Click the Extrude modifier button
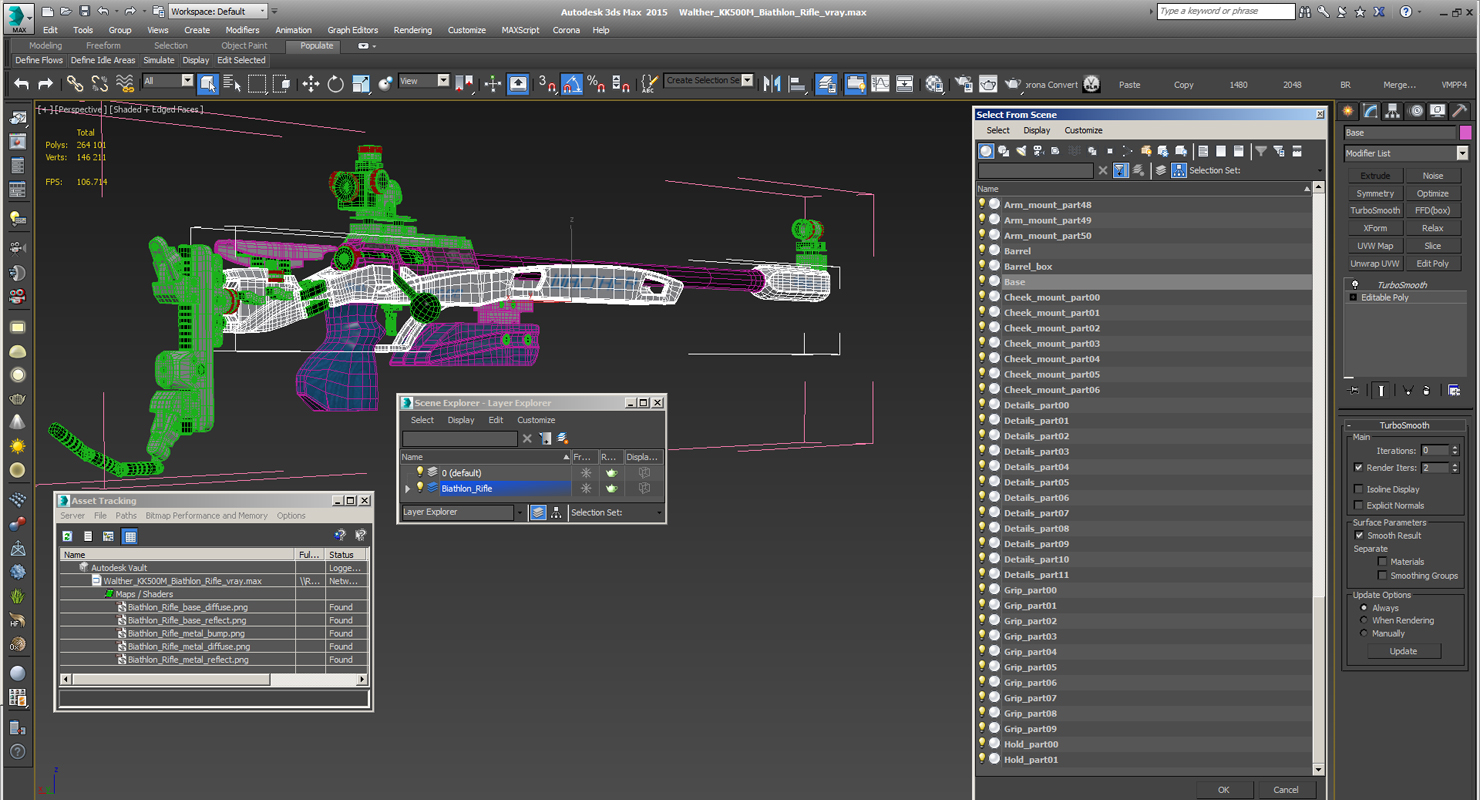The image size is (1480, 800). [1375, 176]
